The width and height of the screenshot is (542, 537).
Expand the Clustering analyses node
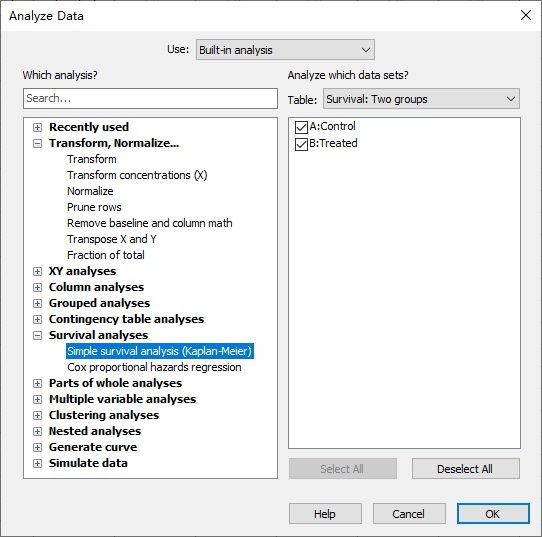(37, 415)
